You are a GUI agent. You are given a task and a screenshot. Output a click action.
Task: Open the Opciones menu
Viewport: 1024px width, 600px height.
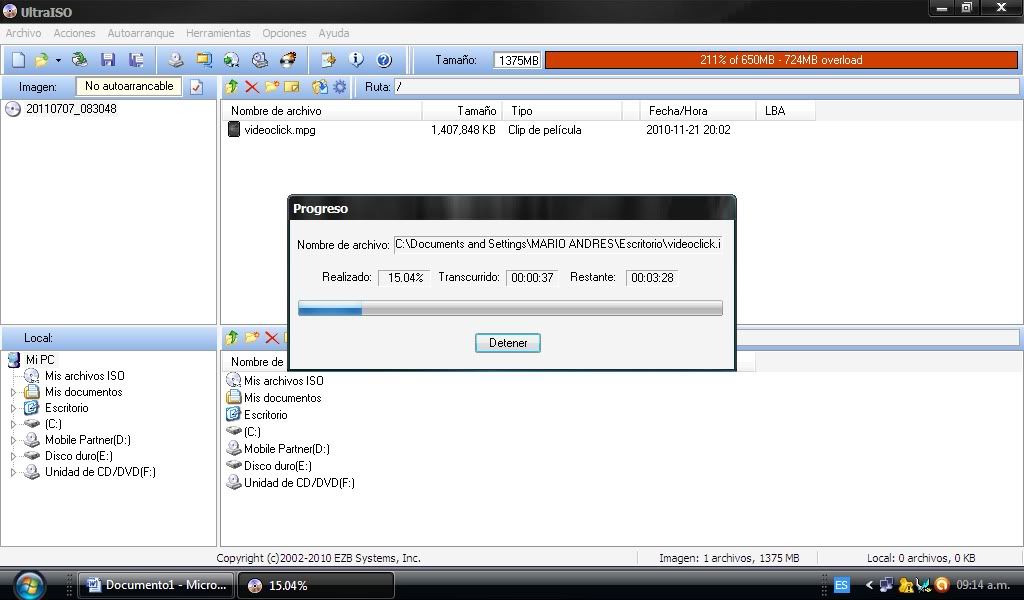(284, 33)
